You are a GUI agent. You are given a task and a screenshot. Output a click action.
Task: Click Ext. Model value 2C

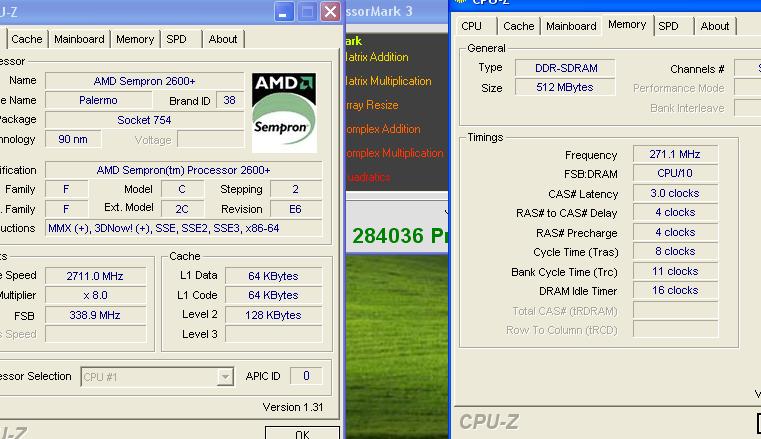click(182, 209)
